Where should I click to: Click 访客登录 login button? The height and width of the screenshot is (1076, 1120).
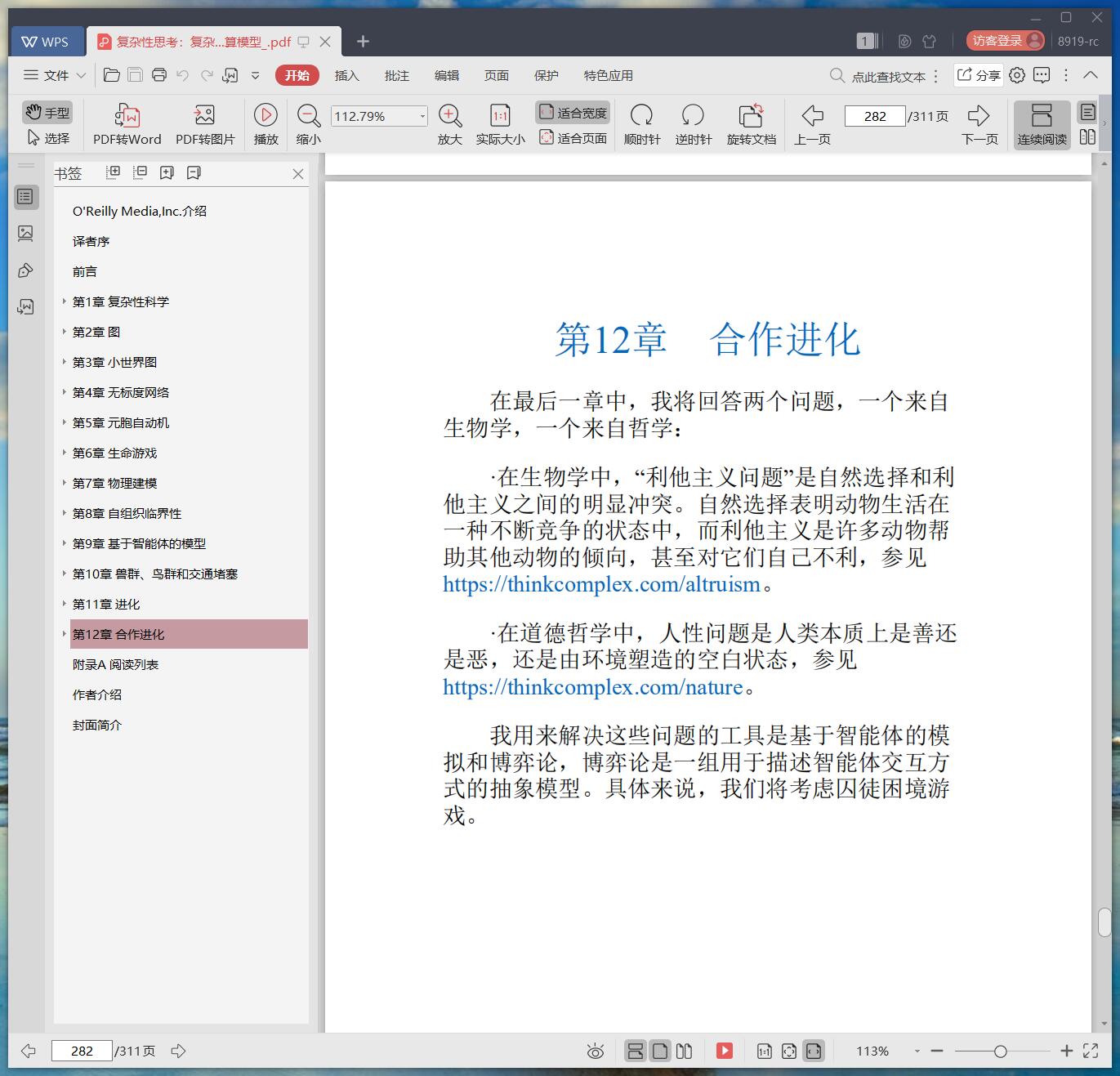[1006, 41]
